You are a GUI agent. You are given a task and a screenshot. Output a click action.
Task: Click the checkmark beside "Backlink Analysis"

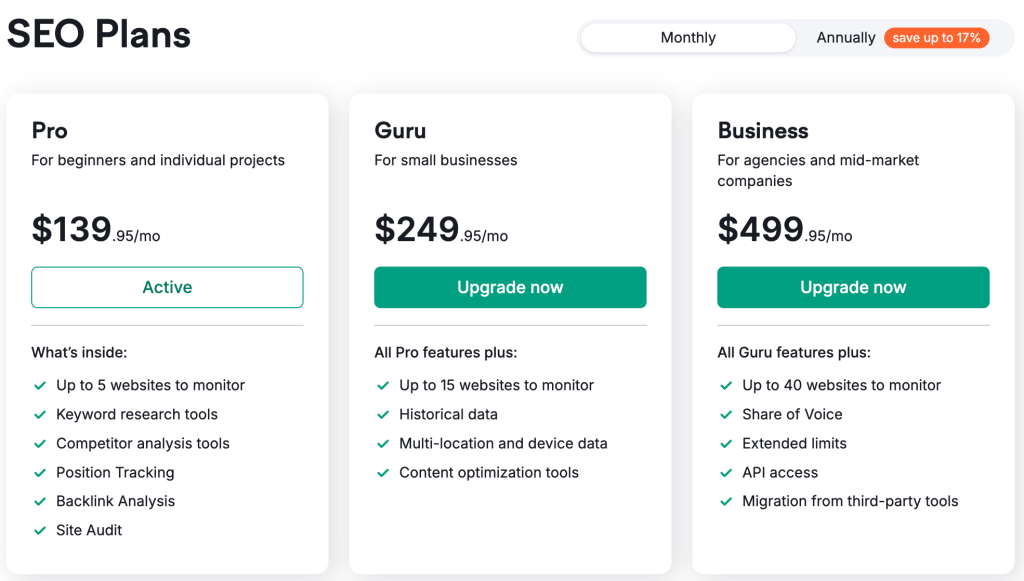click(x=40, y=501)
